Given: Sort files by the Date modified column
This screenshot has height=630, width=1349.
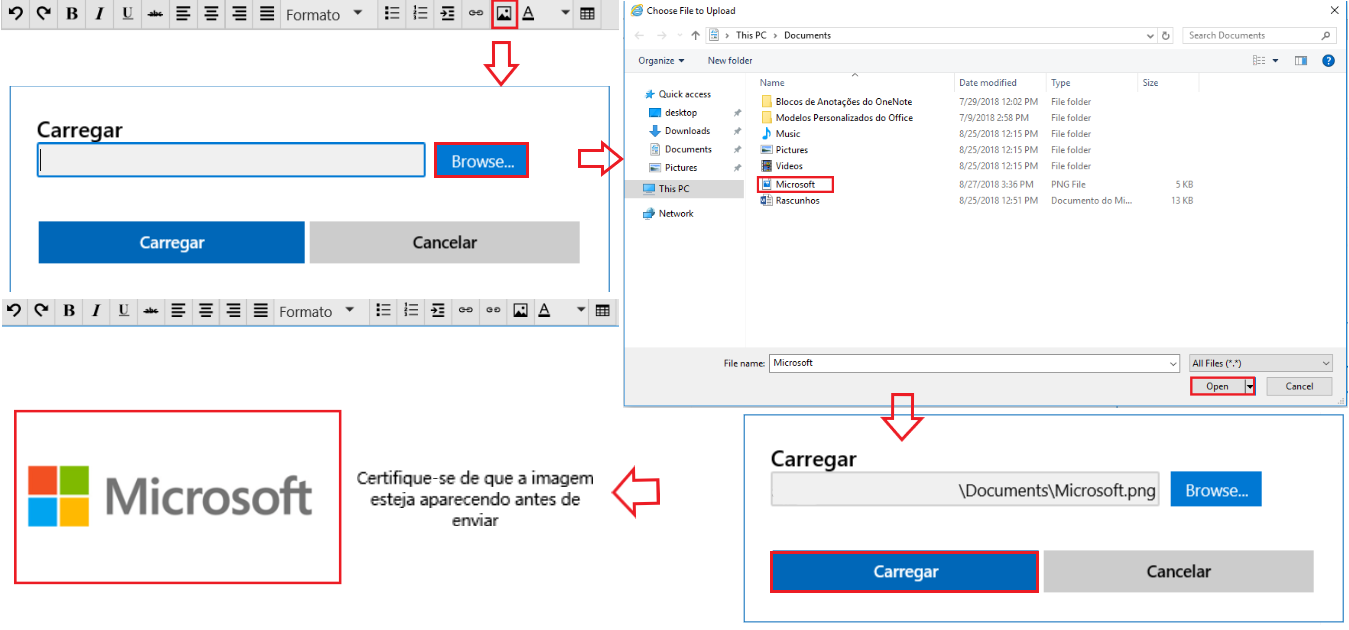Looking at the screenshot, I should click(987, 83).
